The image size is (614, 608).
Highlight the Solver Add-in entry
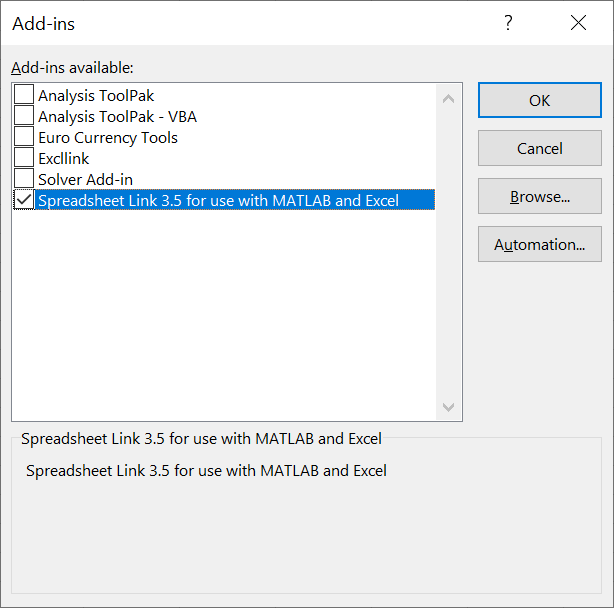(x=85, y=180)
